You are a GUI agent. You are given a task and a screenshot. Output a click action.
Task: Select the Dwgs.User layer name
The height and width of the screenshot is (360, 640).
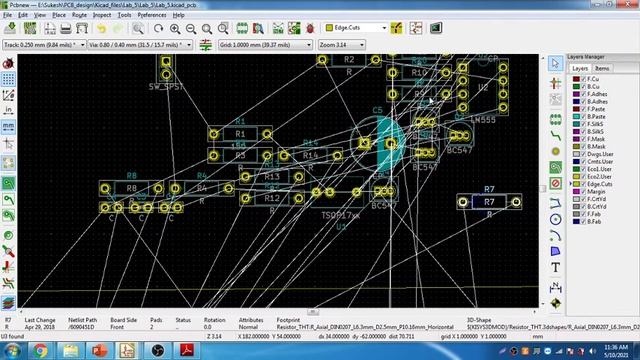coord(600,154)
